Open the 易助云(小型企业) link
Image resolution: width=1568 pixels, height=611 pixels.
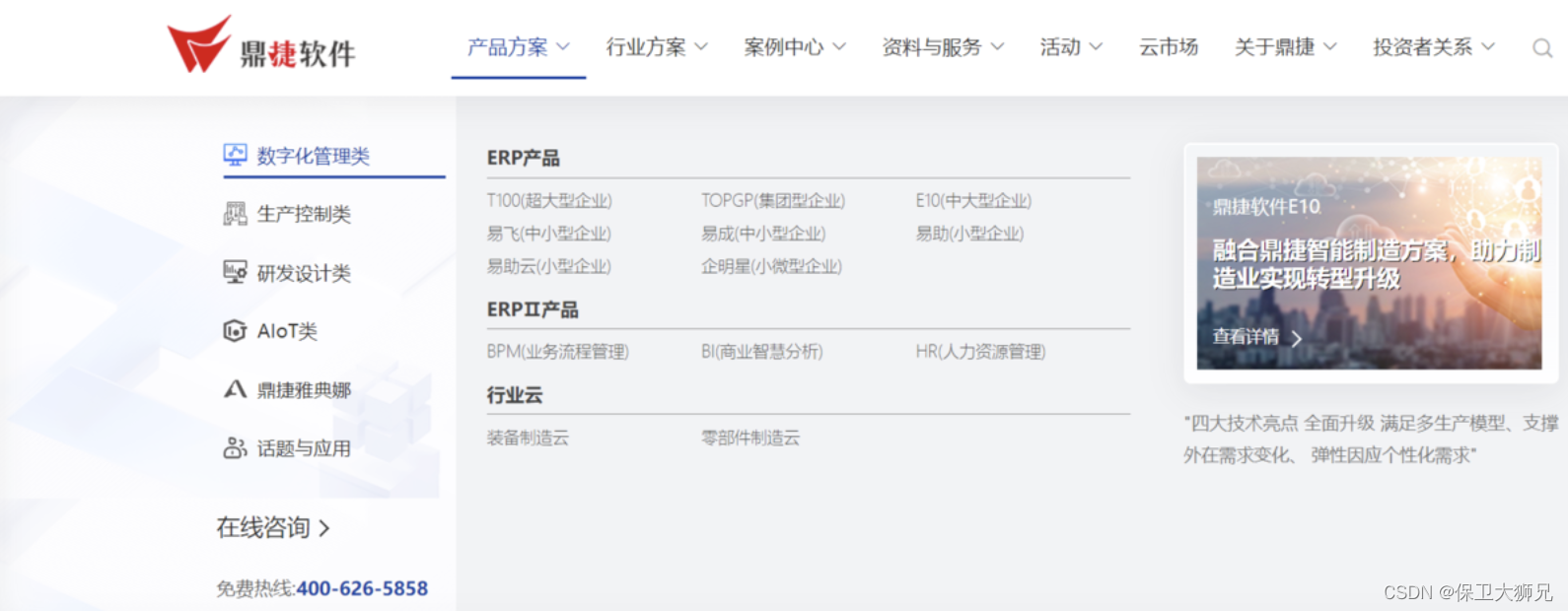pos(548,266)
